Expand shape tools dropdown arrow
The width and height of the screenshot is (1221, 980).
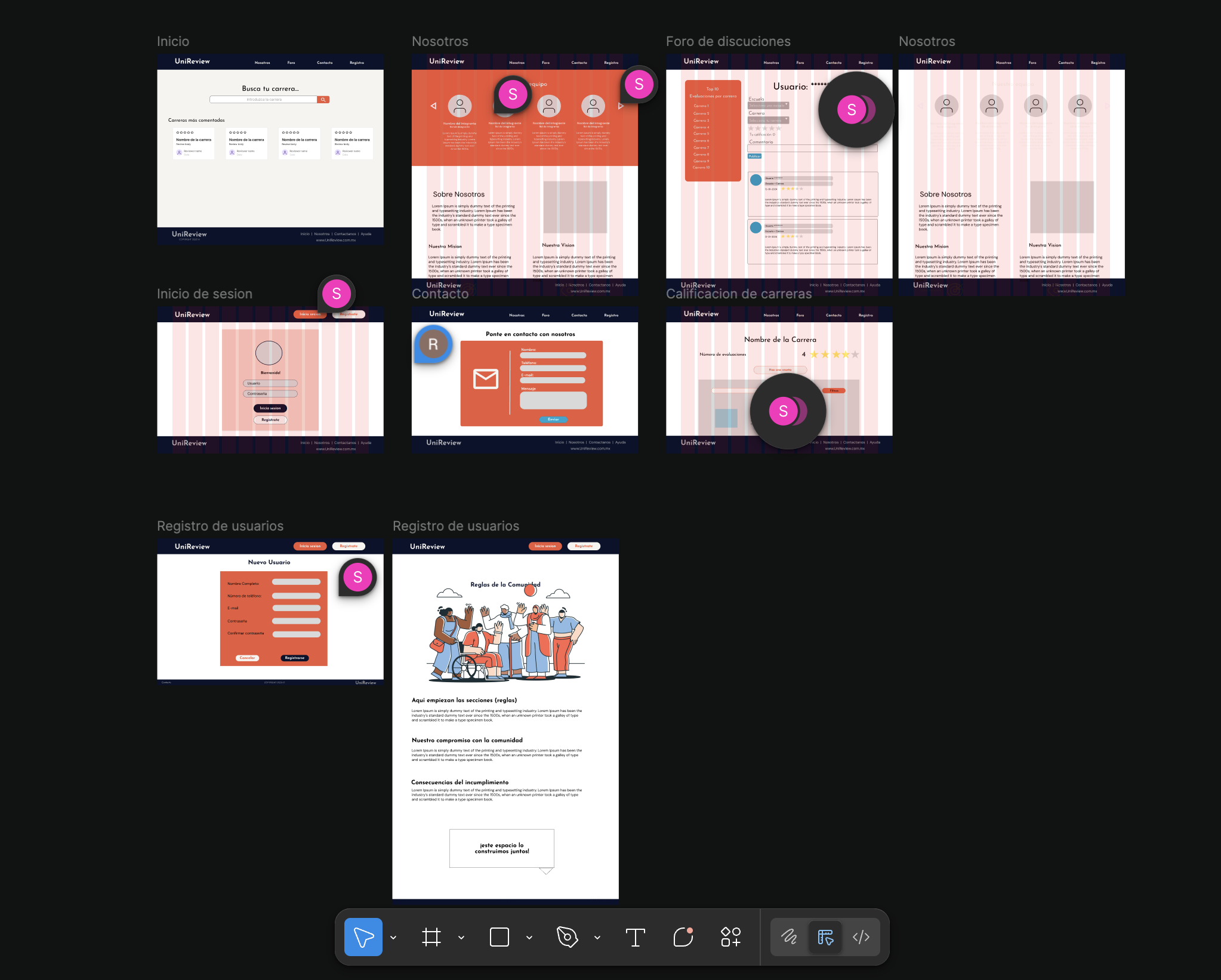click(529, 937)
